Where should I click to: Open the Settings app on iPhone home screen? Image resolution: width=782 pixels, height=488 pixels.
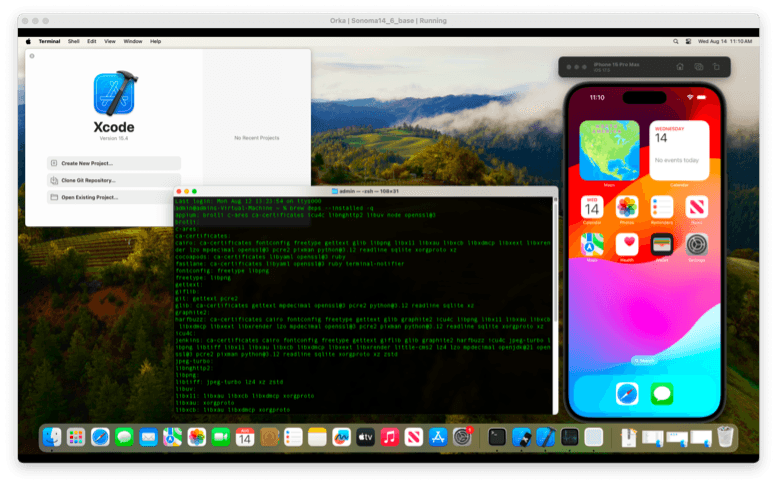pos(697,244)
